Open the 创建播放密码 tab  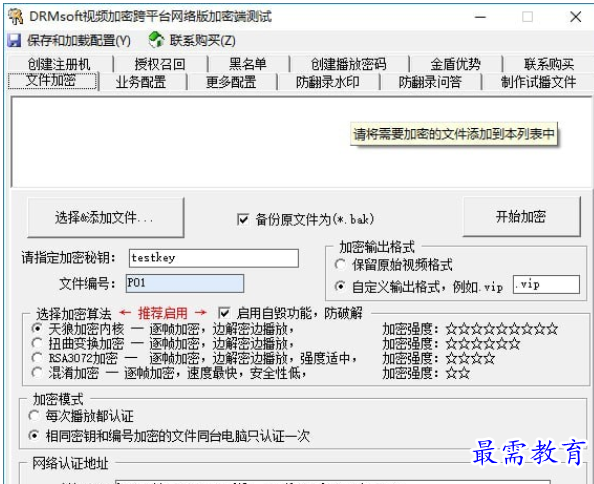coord(349,64)
